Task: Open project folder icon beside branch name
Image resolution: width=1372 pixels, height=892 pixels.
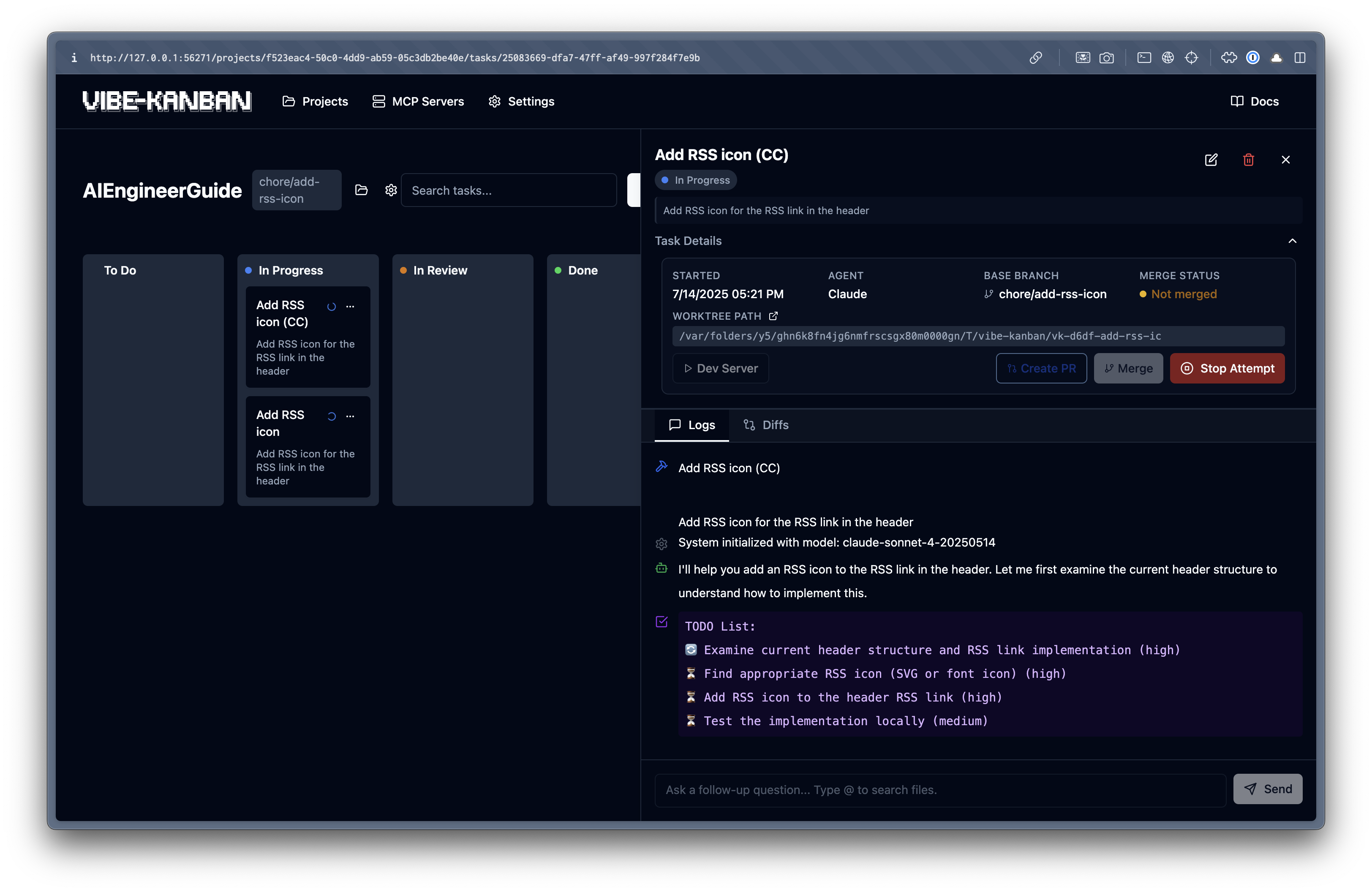Action: coord(362,190)
